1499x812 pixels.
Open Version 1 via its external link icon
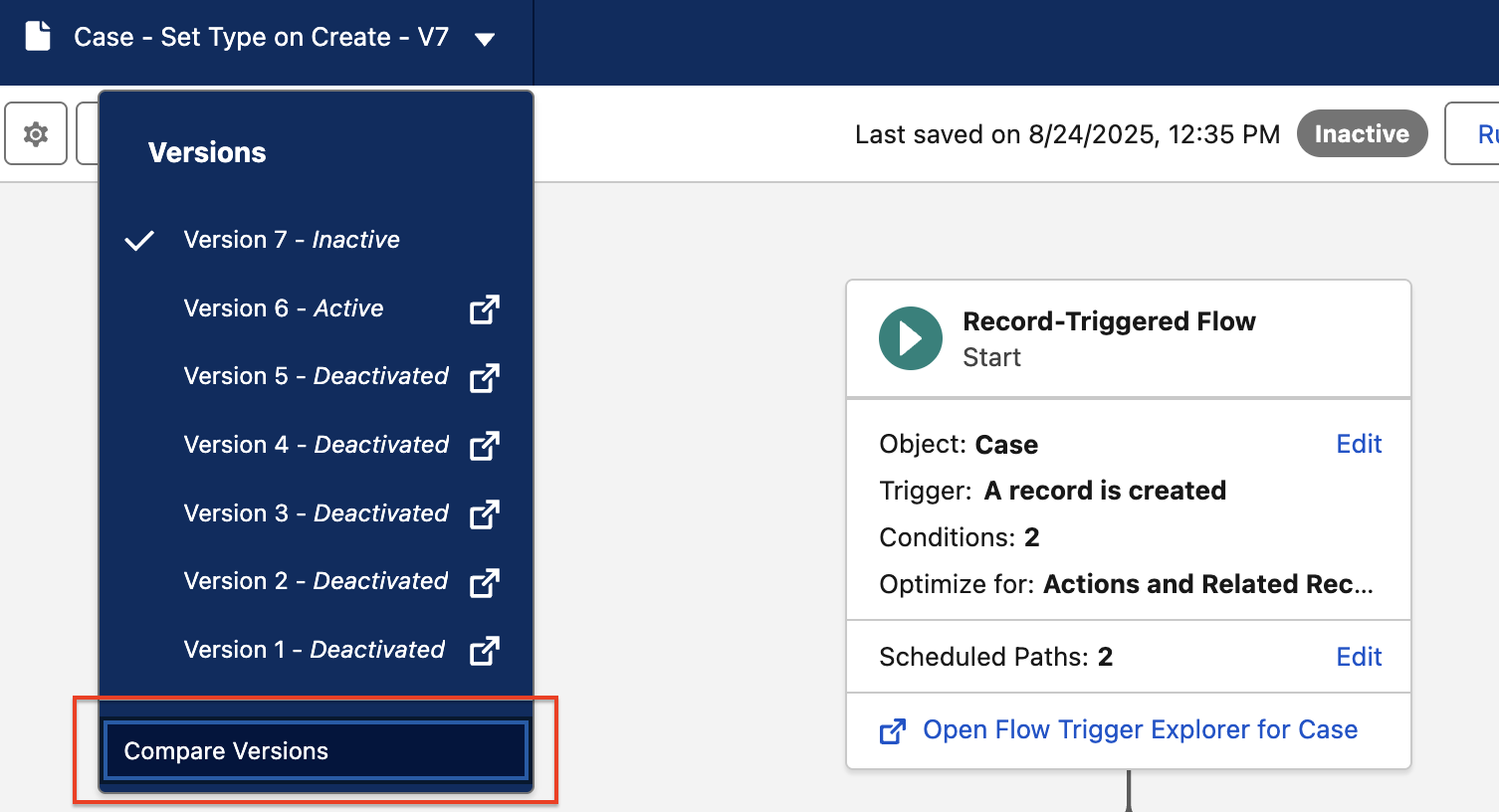coord(485,651)
